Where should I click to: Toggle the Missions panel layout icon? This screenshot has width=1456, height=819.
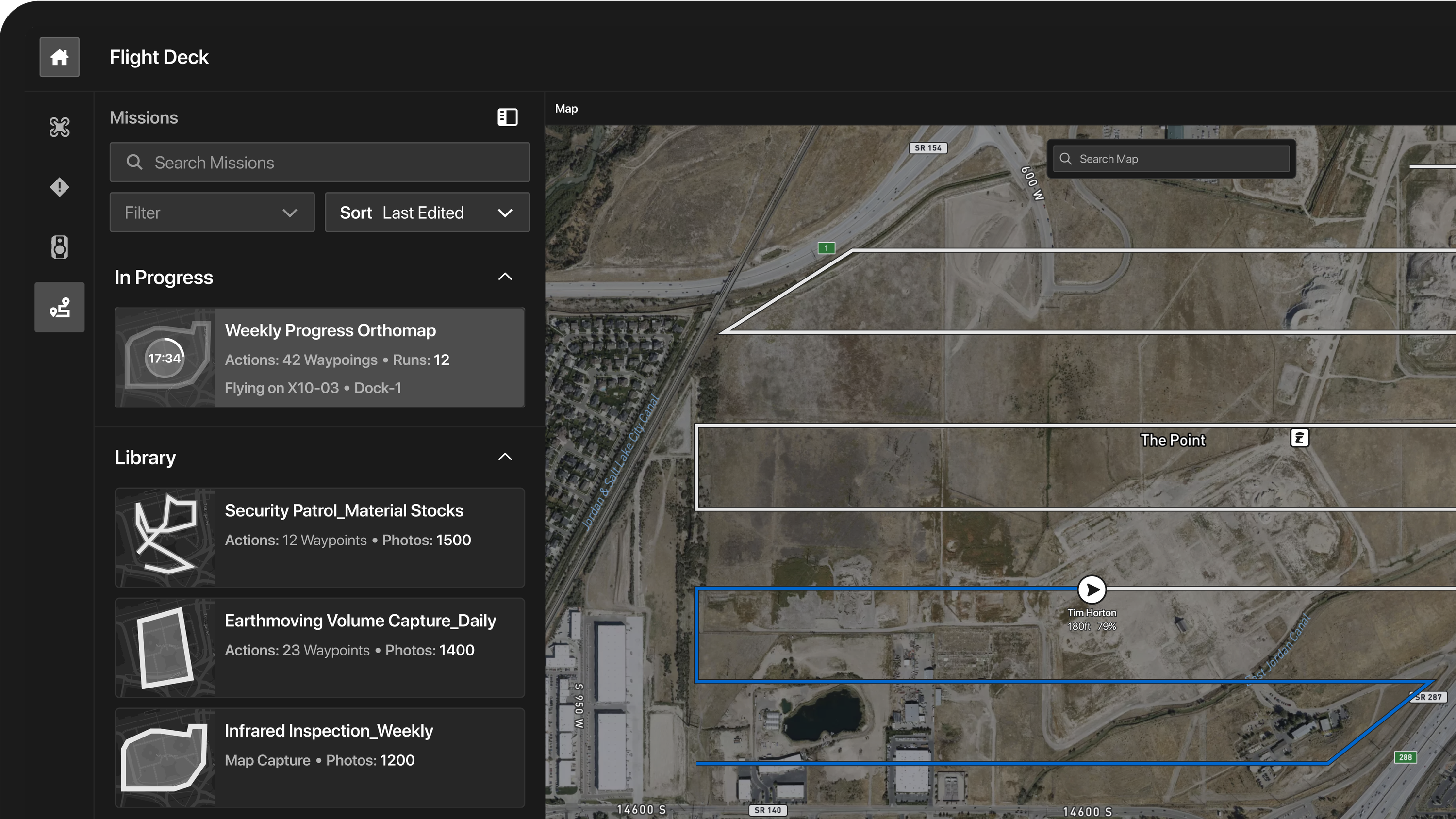click(x=507, y=117)
